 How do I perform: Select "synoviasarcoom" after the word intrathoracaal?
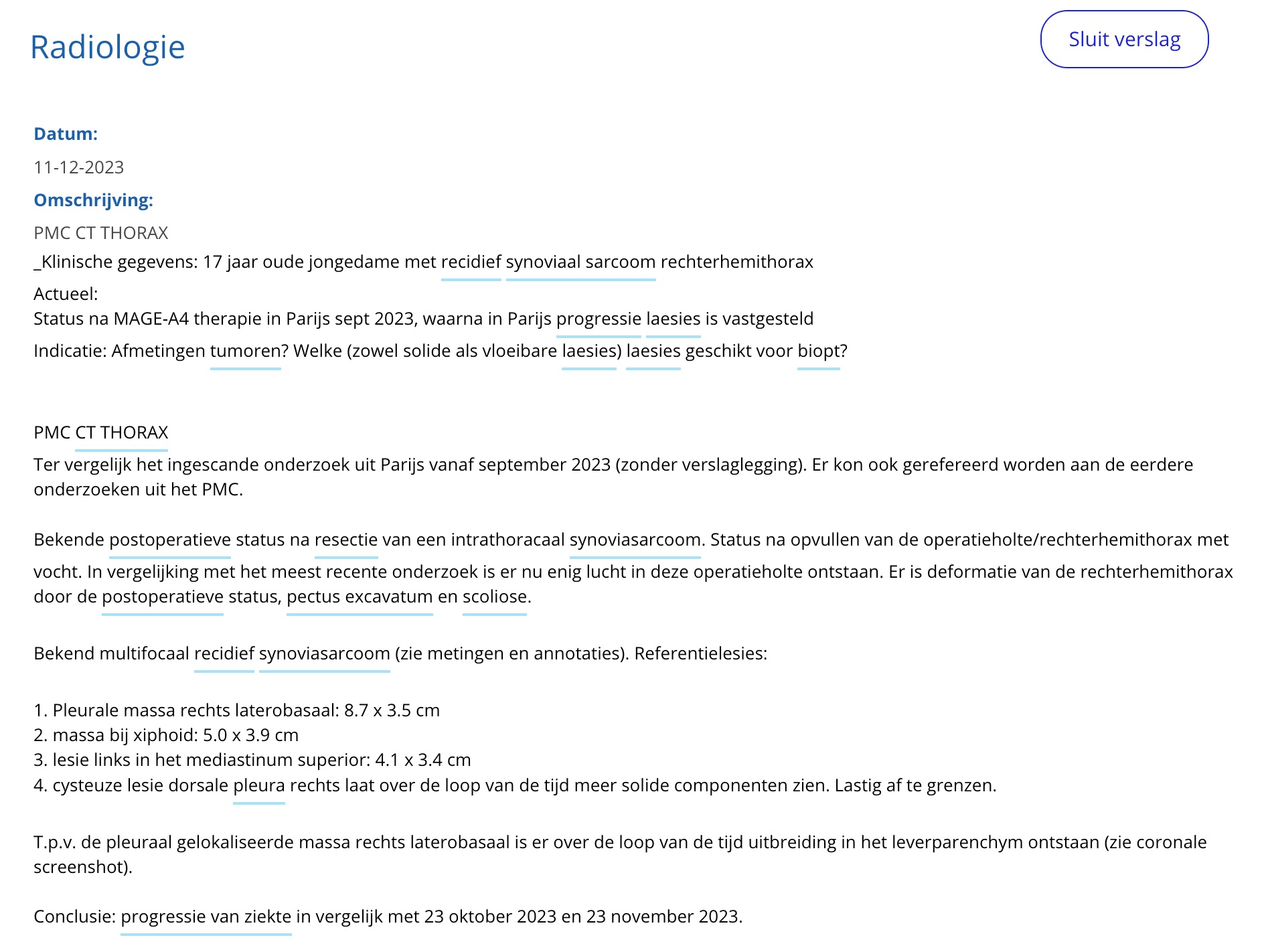[635, 540]
